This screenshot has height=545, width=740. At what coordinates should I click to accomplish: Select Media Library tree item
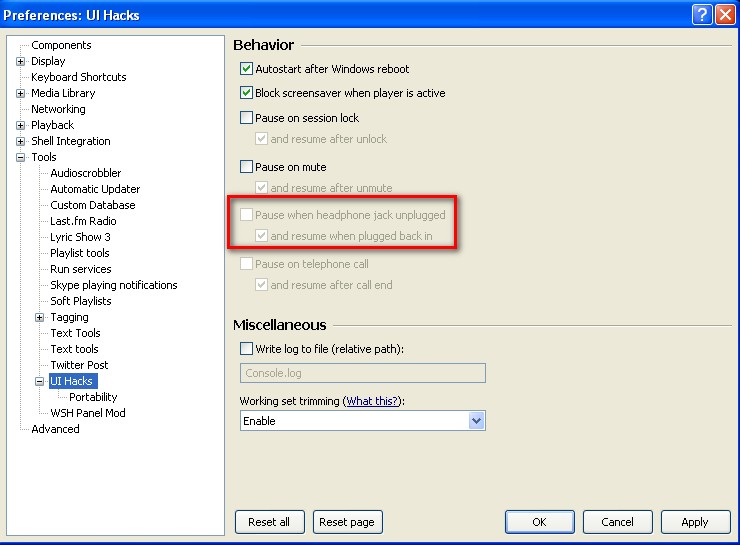click(63, 93)
